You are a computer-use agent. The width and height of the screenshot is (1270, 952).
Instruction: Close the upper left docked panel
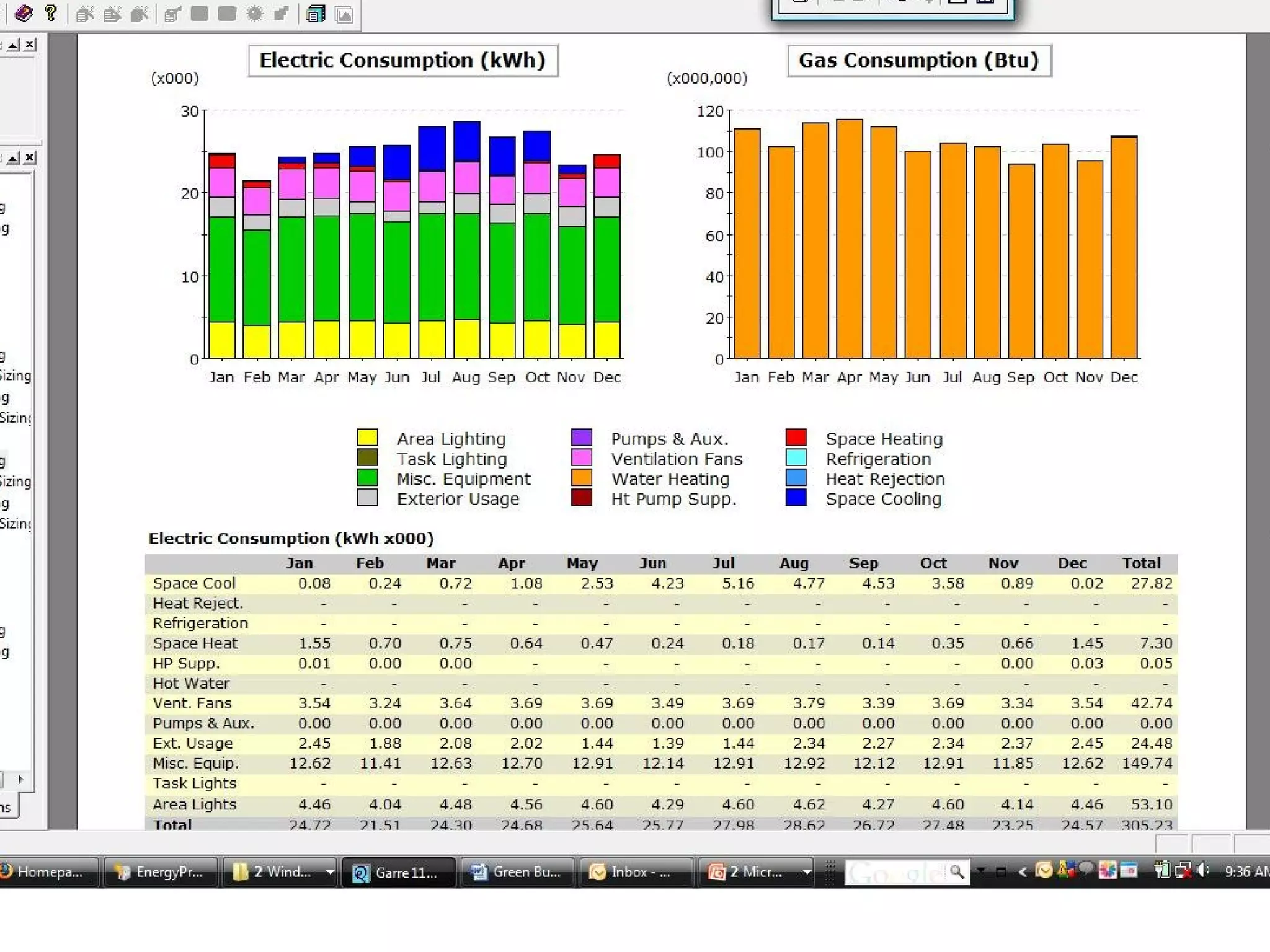click(x=30, y=45)
